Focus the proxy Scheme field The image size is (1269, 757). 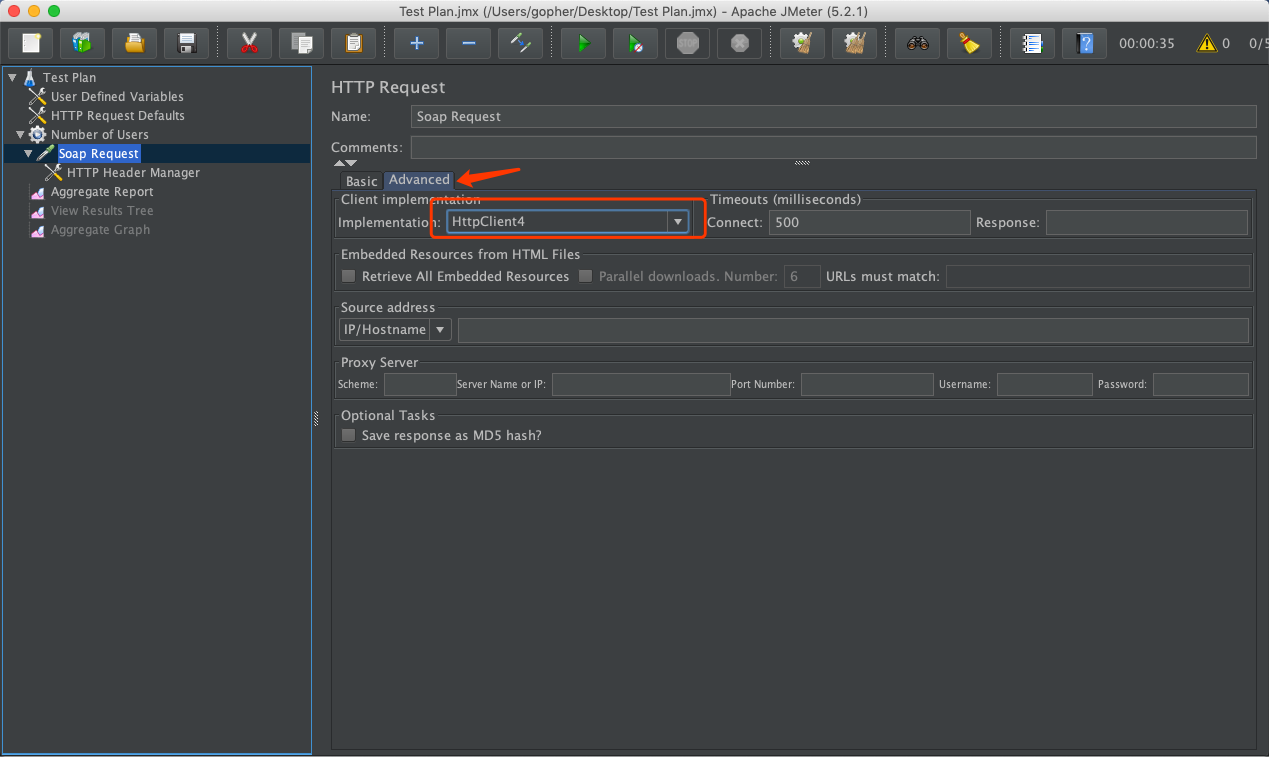pyautogui.click(x=420, y=384)
